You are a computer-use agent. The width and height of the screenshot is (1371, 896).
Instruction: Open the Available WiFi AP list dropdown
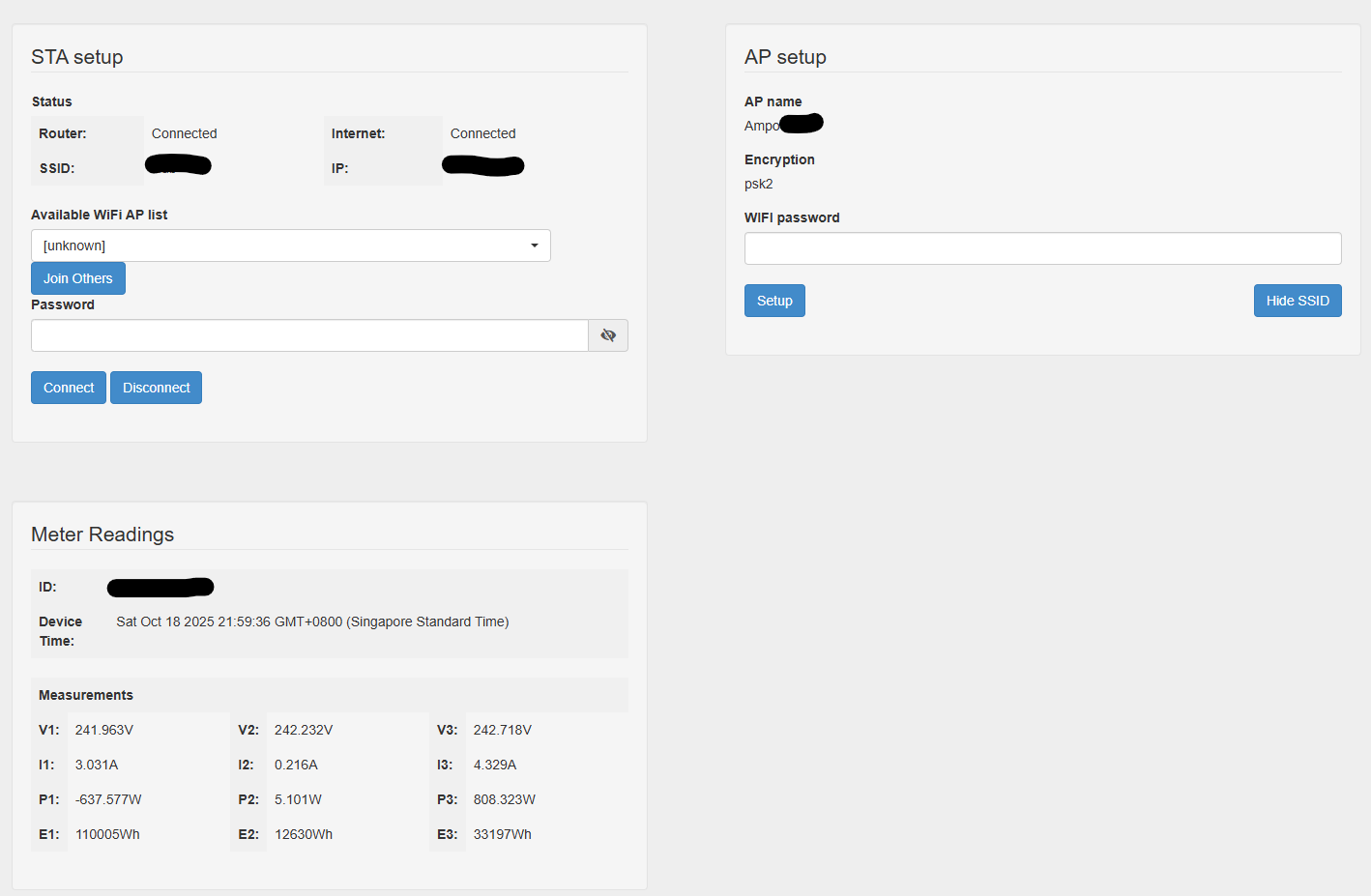click(x=290, y=246)
